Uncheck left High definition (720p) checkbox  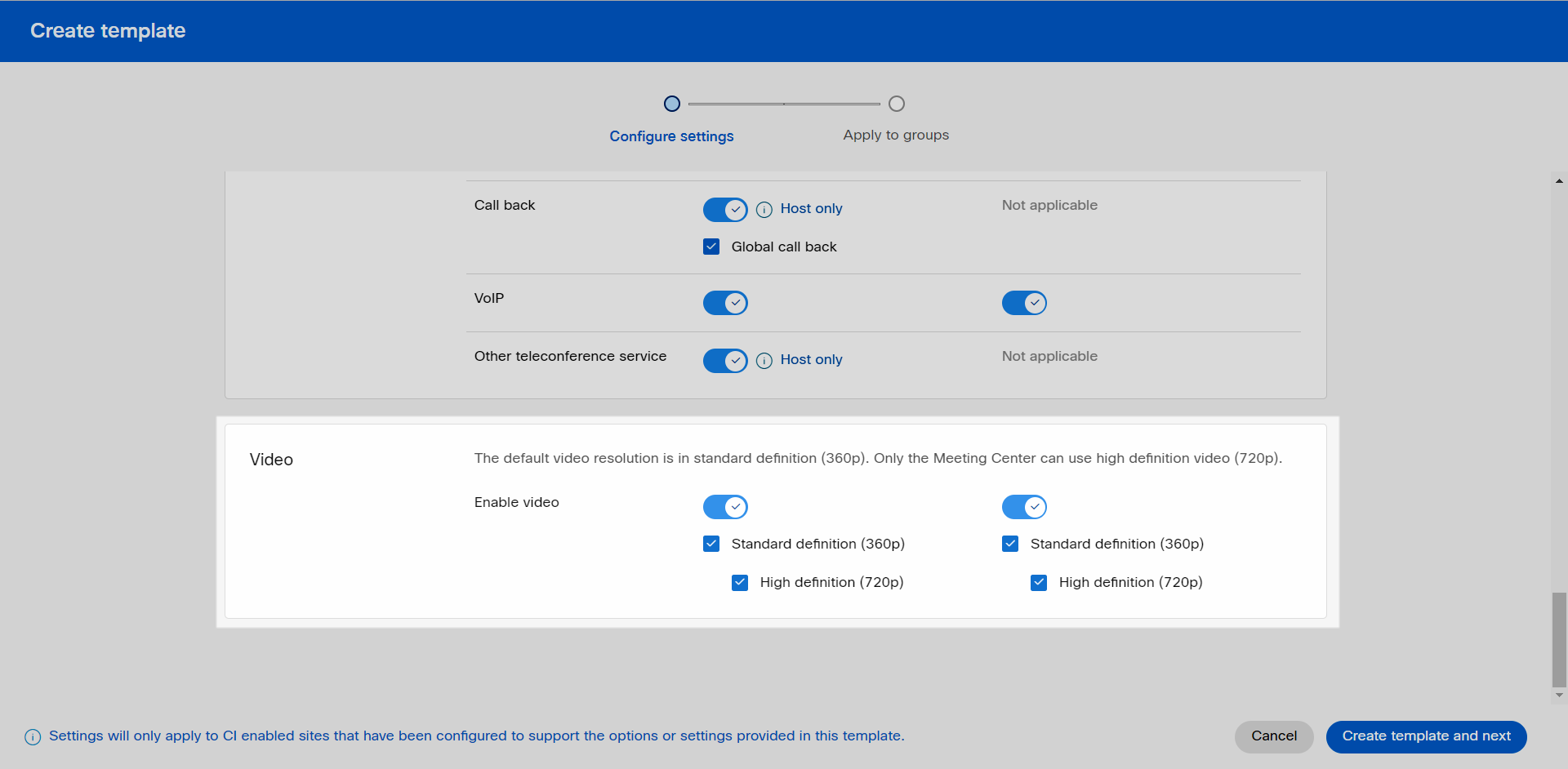point(740,582)
